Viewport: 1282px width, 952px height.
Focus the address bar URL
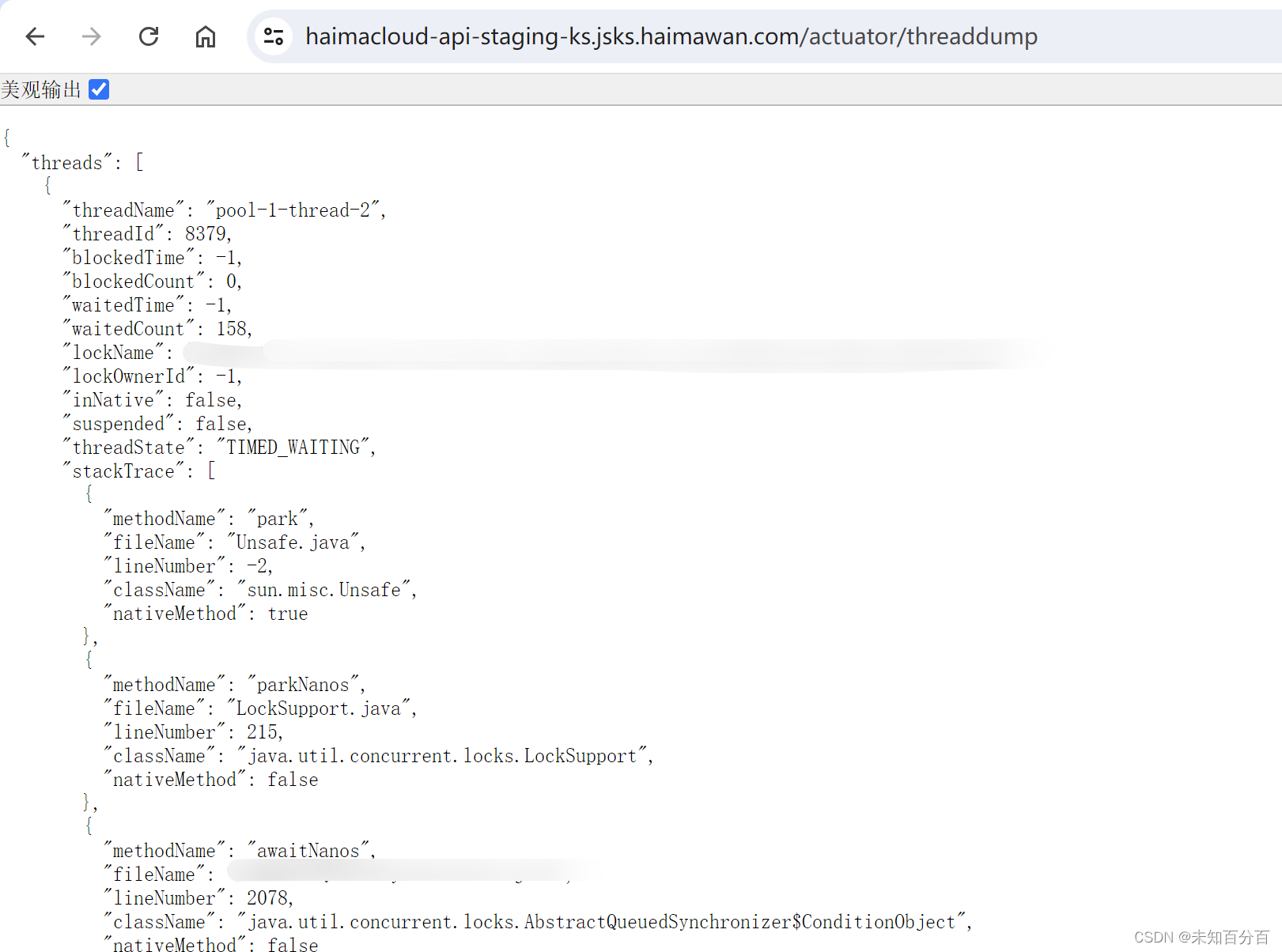(x=671, y=36)
